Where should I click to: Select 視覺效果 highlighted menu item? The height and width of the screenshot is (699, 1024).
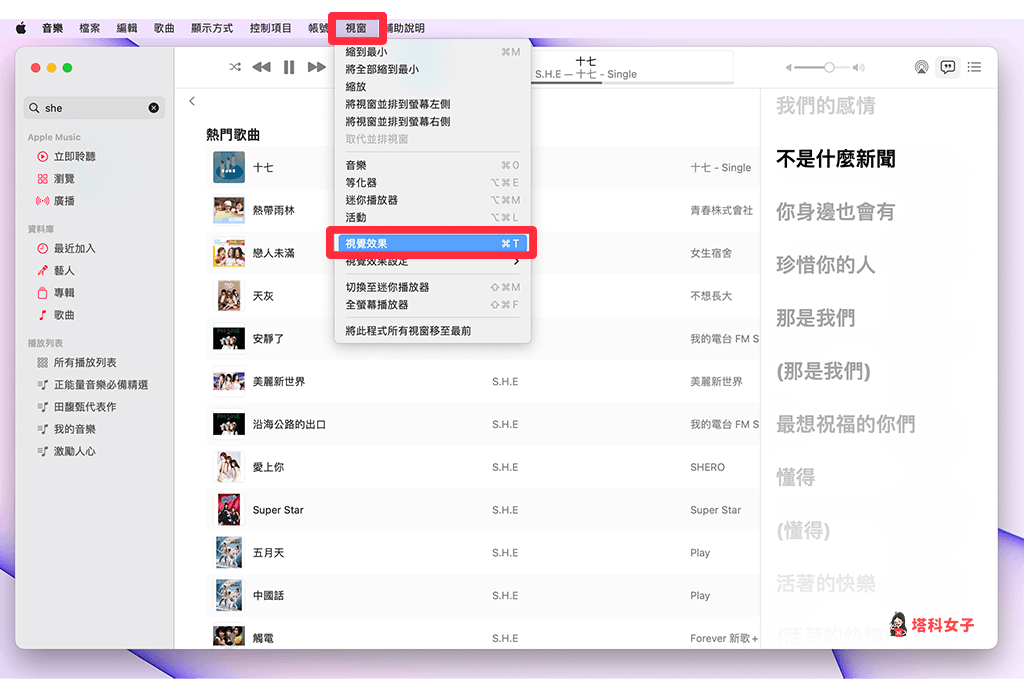(x=432, y=244)
